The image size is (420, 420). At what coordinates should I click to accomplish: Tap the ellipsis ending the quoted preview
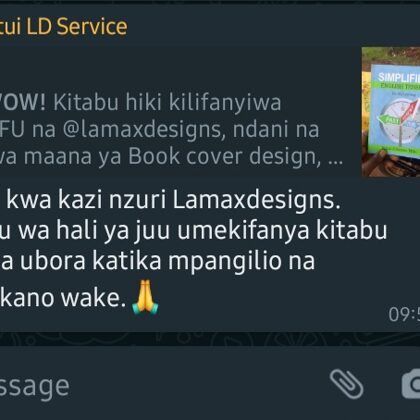[x=335, y=162]
